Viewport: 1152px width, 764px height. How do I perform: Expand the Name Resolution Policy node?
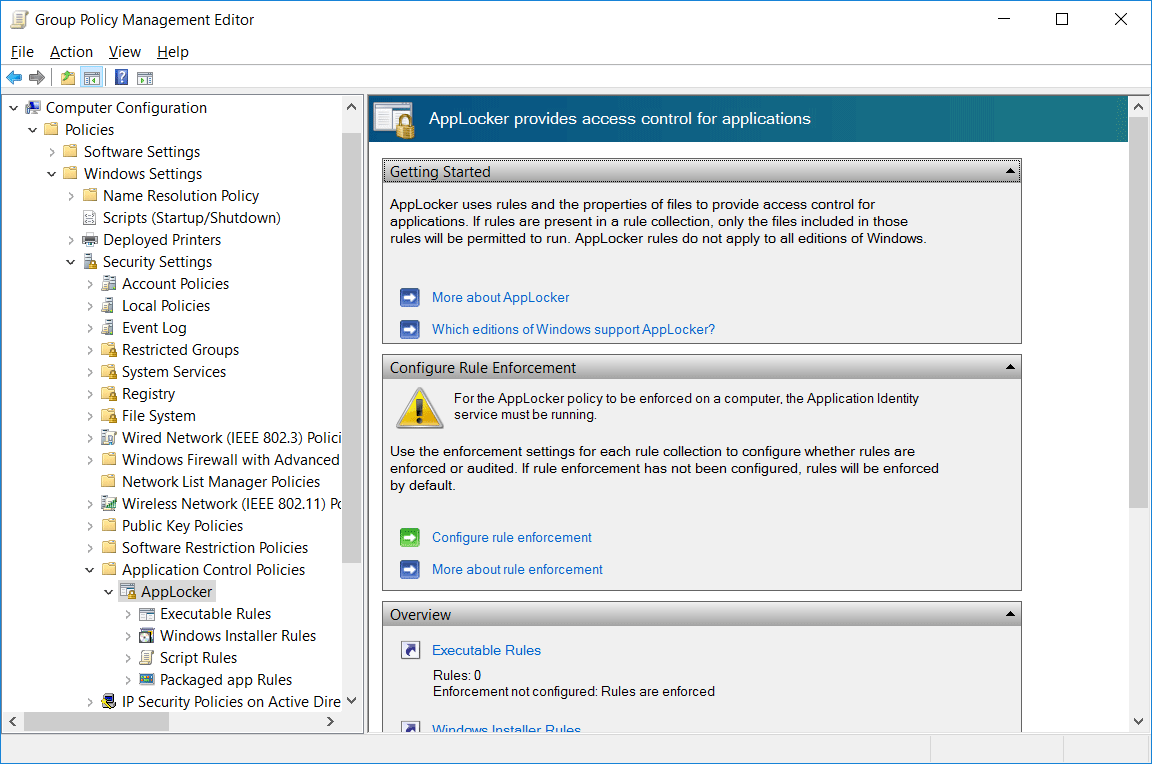tap(71, 196)
